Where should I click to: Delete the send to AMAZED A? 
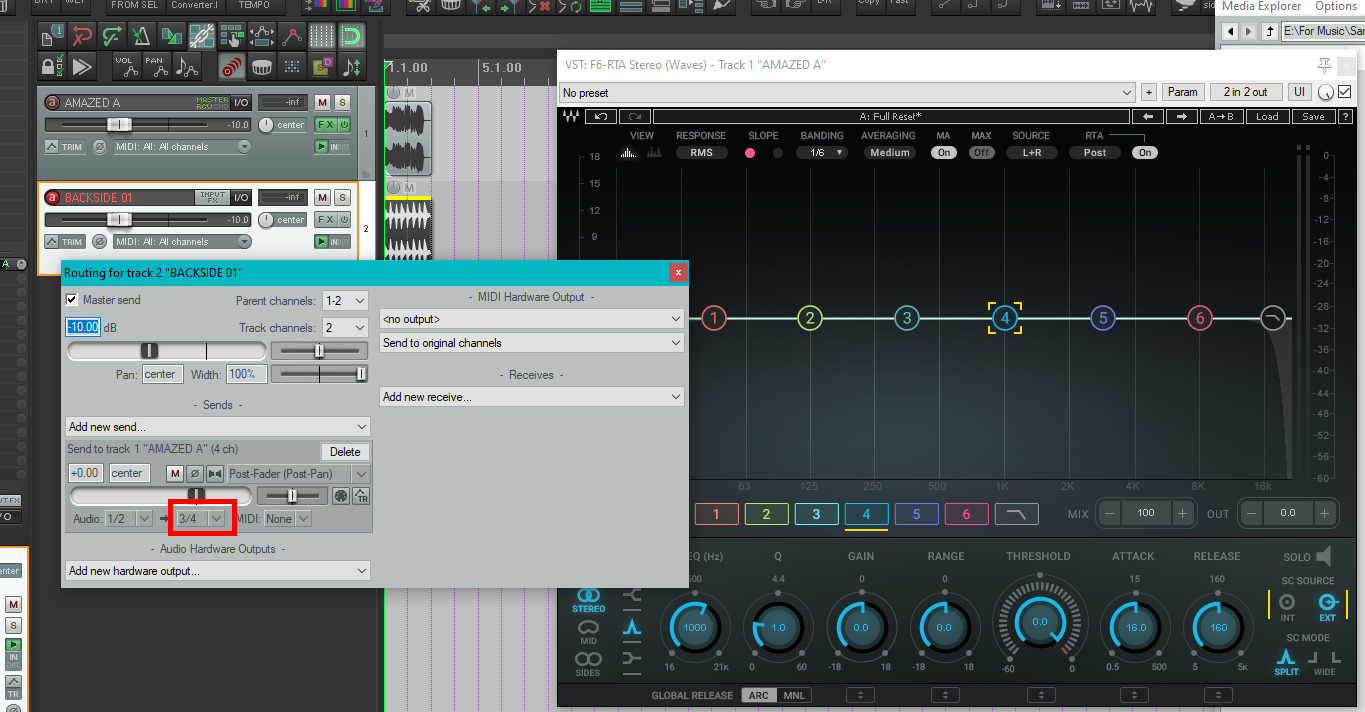345,452
